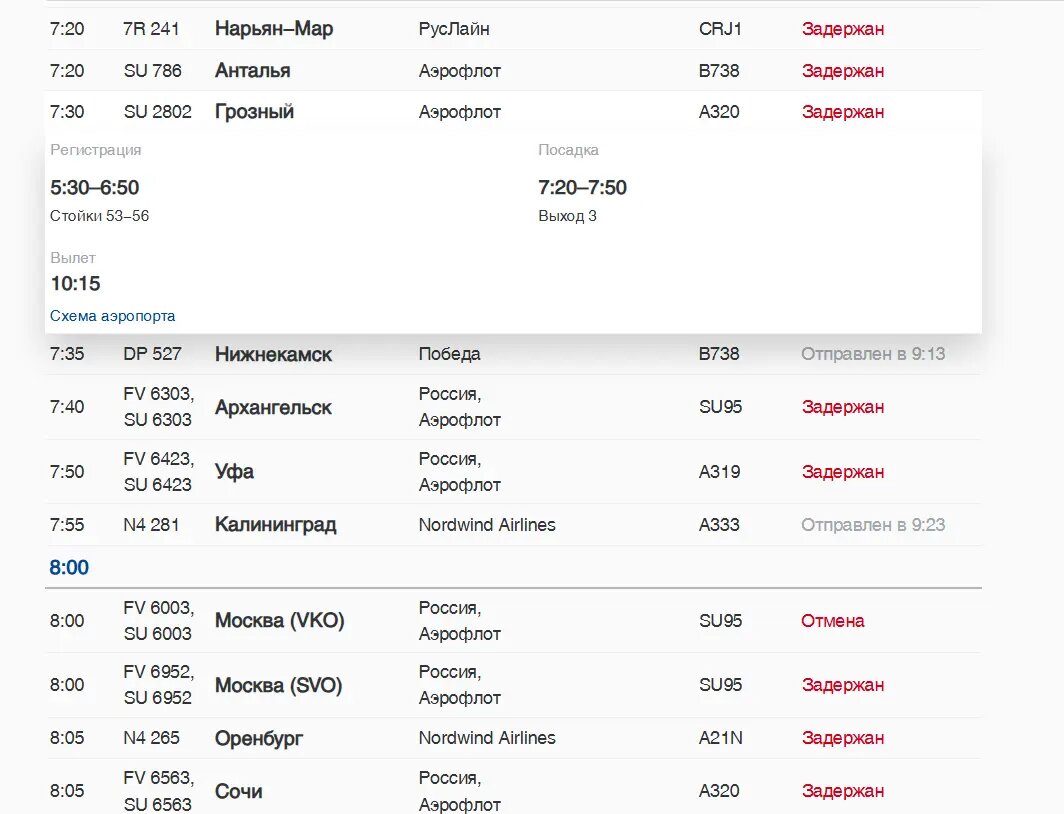Collapse the expanded Грозный flight row

pyautogui.click(x=254, y=112)
